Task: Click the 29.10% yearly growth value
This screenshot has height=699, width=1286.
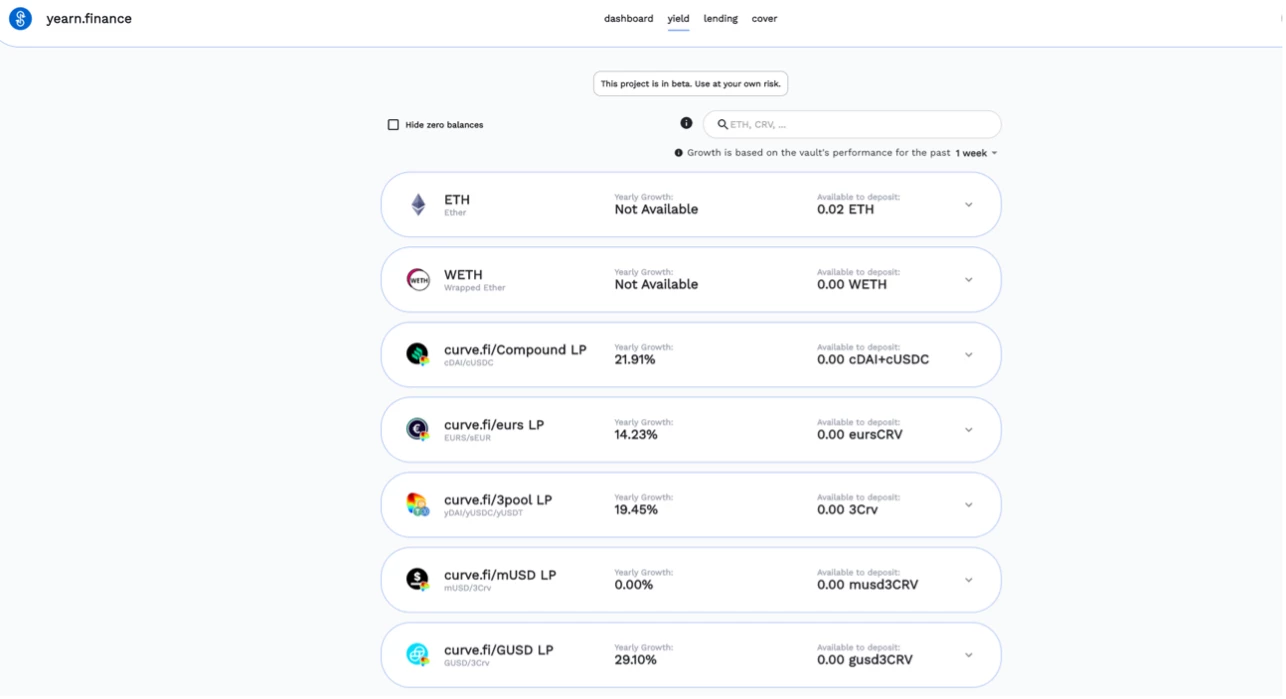Action: (x=635, y=660)
